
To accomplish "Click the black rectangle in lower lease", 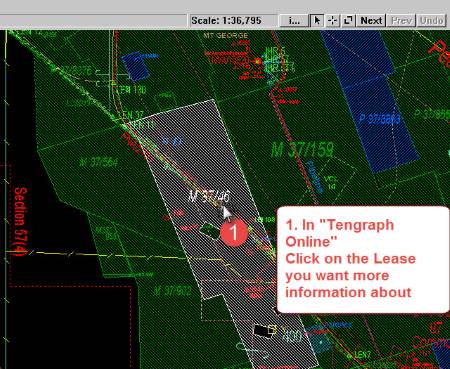I will tap(262, 330).
